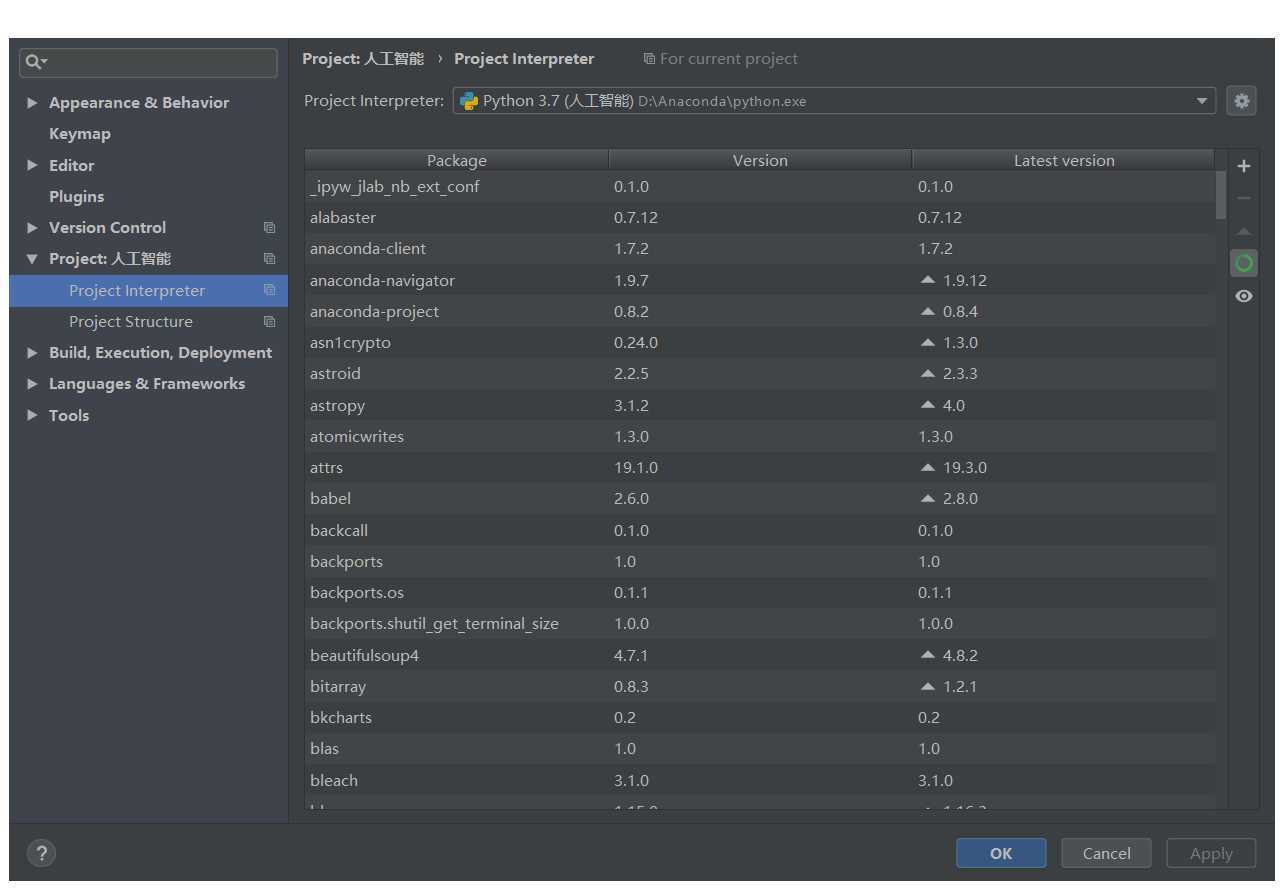Select the bleach package row
This screenshot has height=890, width=1284.
click(760, 780)
